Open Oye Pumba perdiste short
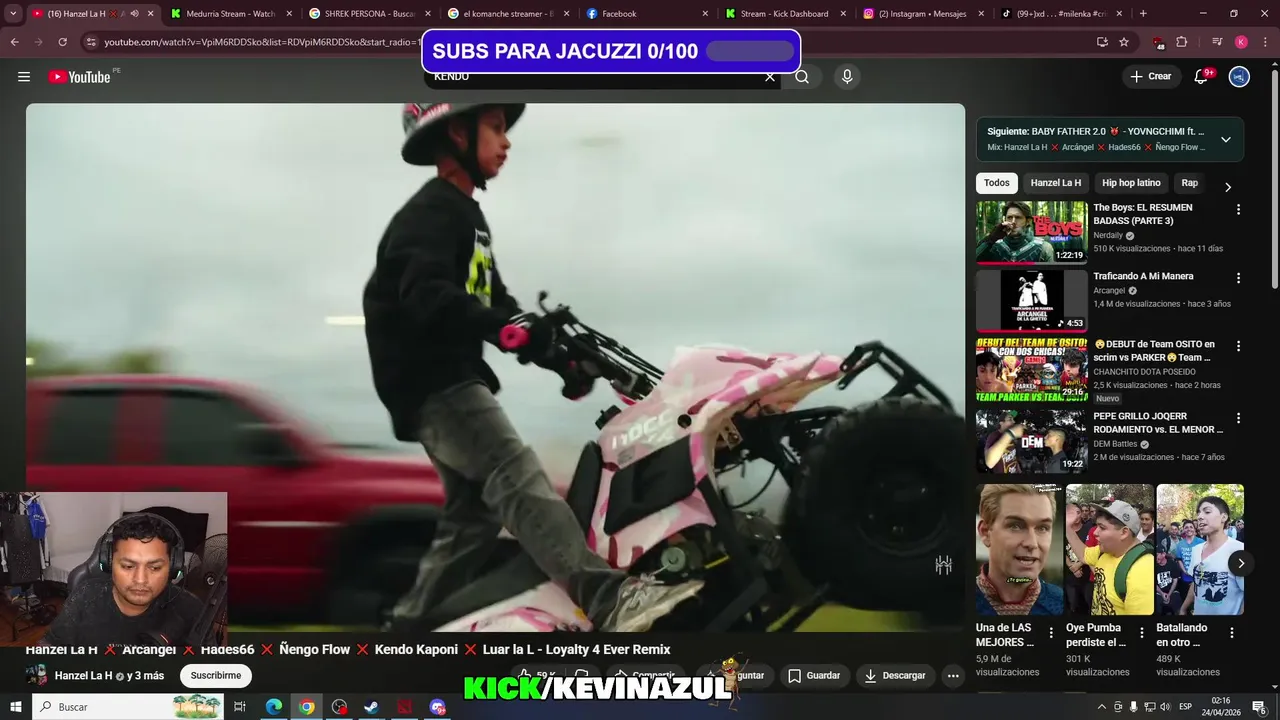1280x720 pixels. pyautogui.click(x=1110, y=550)
